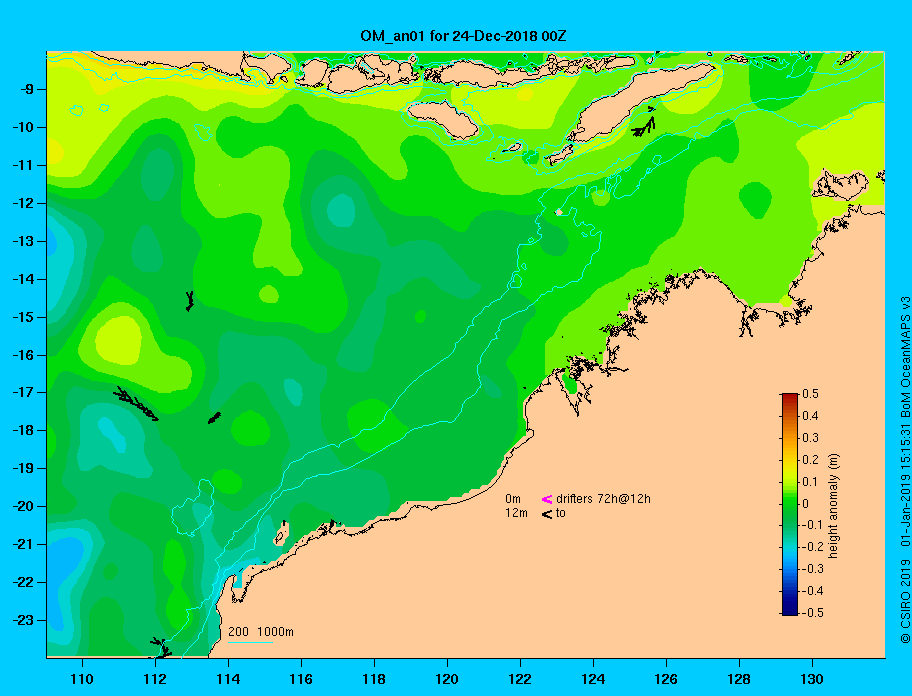This screenshot has height=696, width=912.
Task: Click the 0.4 color bar tick label
Action: tap(810, 416)
